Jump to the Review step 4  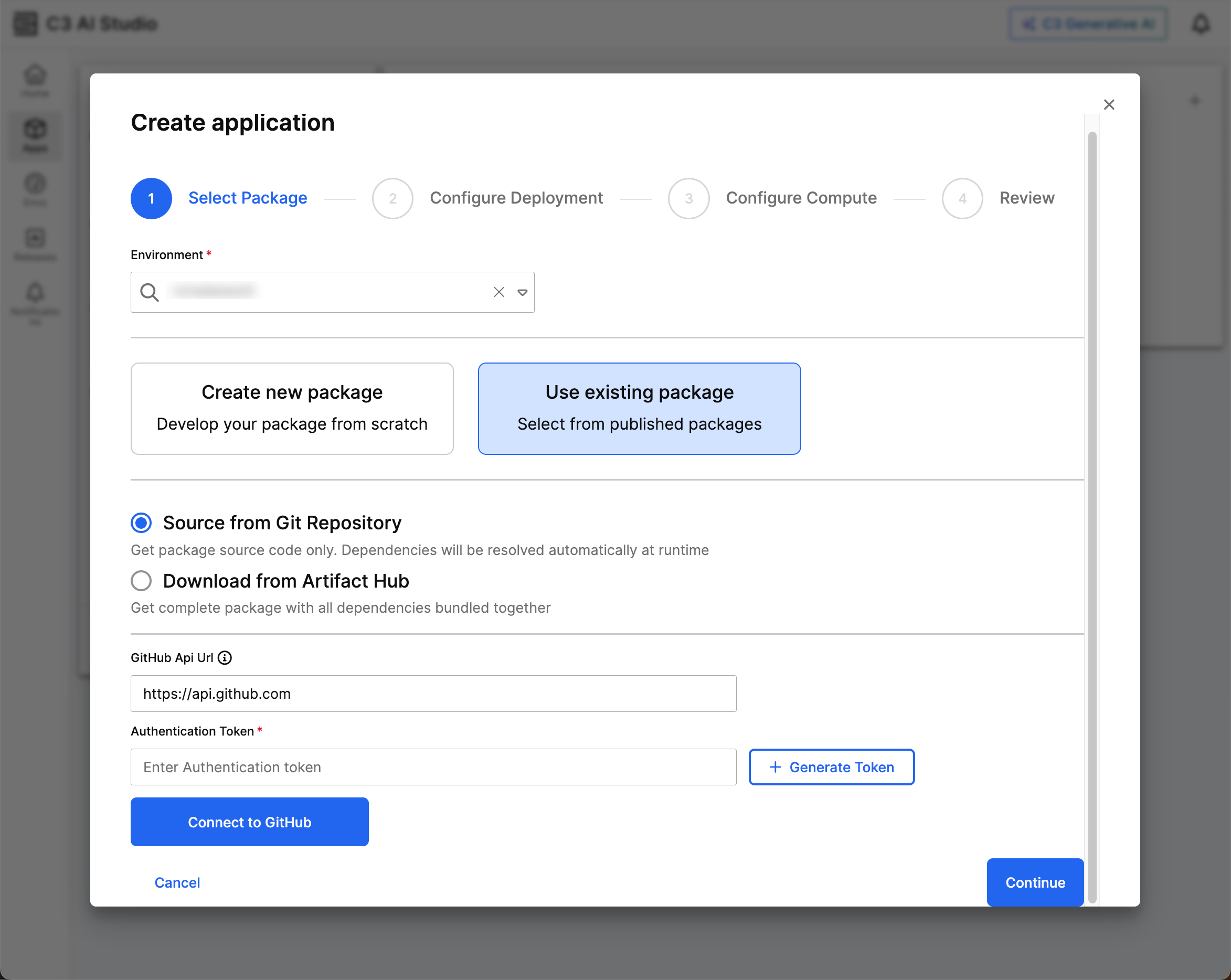tap(962, 199)
